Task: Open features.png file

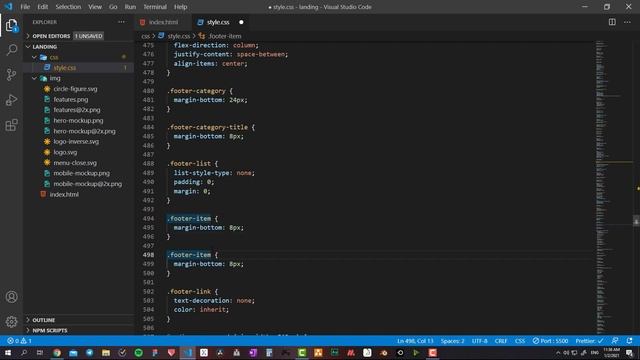Action: (x=71, y=99)
